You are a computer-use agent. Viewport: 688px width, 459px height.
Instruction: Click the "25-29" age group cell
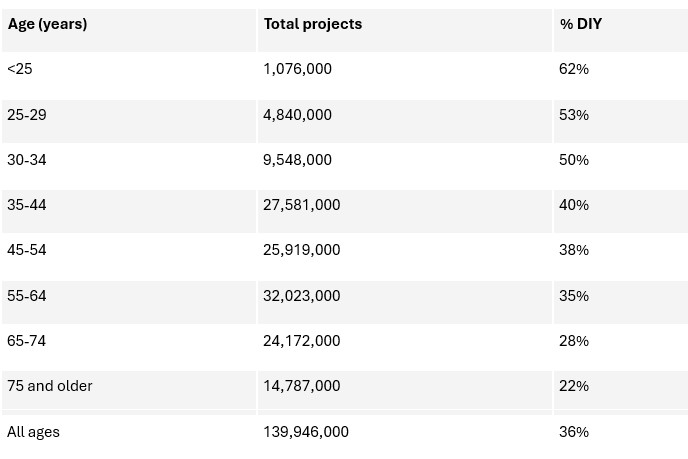(x=27, y=115)
